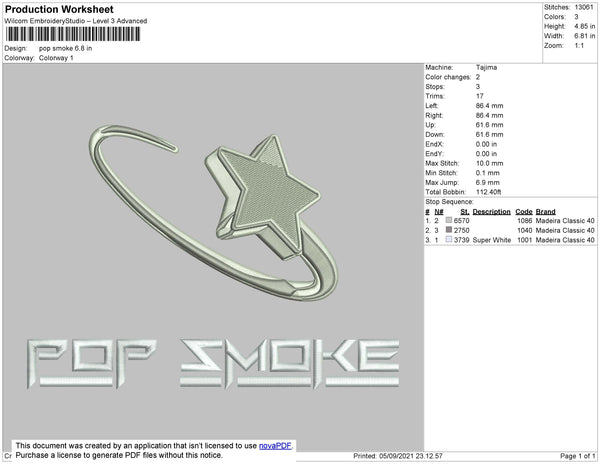Click the 'Left:' label
The width and height of the screenshot is (600, 464).
[432, 106]
